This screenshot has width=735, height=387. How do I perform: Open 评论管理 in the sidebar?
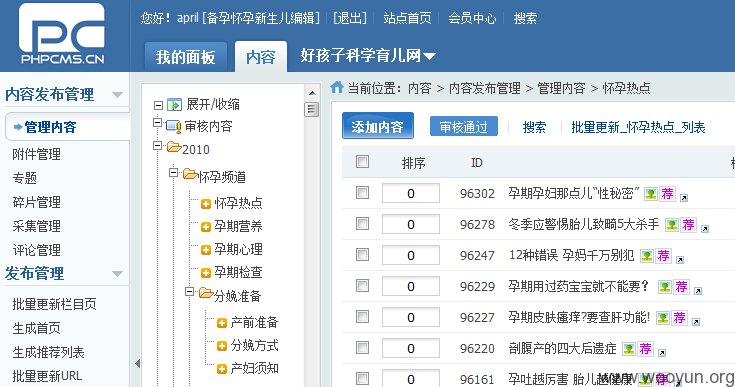pyautogui.click(x=37, y=250)
